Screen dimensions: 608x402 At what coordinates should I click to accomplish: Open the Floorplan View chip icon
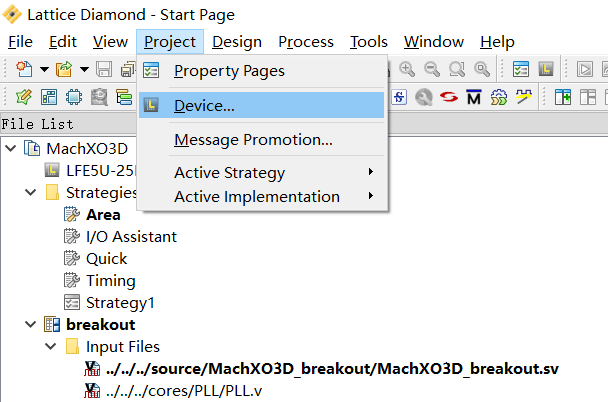(x=74, y=97)
